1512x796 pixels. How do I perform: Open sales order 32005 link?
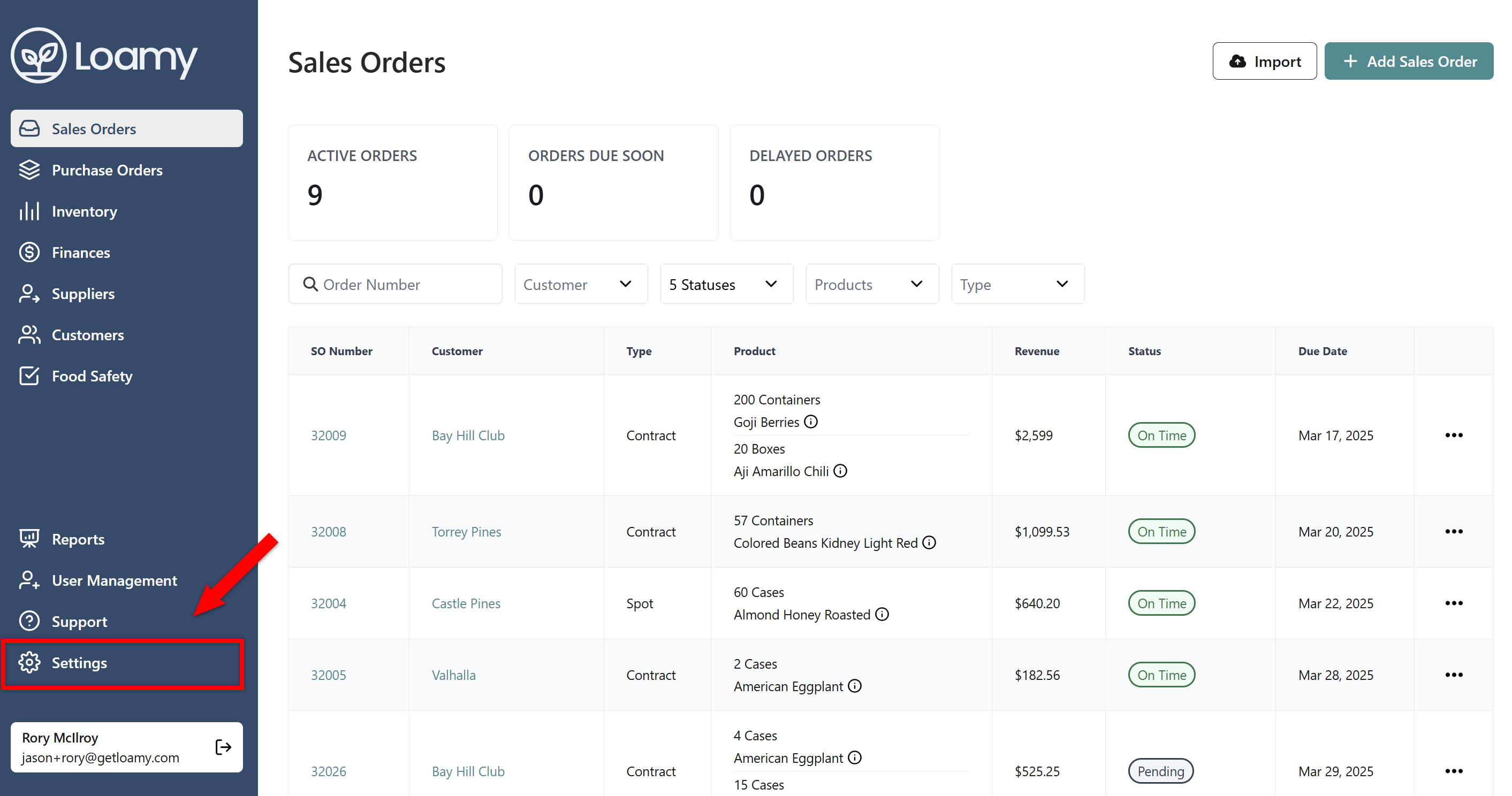click(x=328, y=675)
